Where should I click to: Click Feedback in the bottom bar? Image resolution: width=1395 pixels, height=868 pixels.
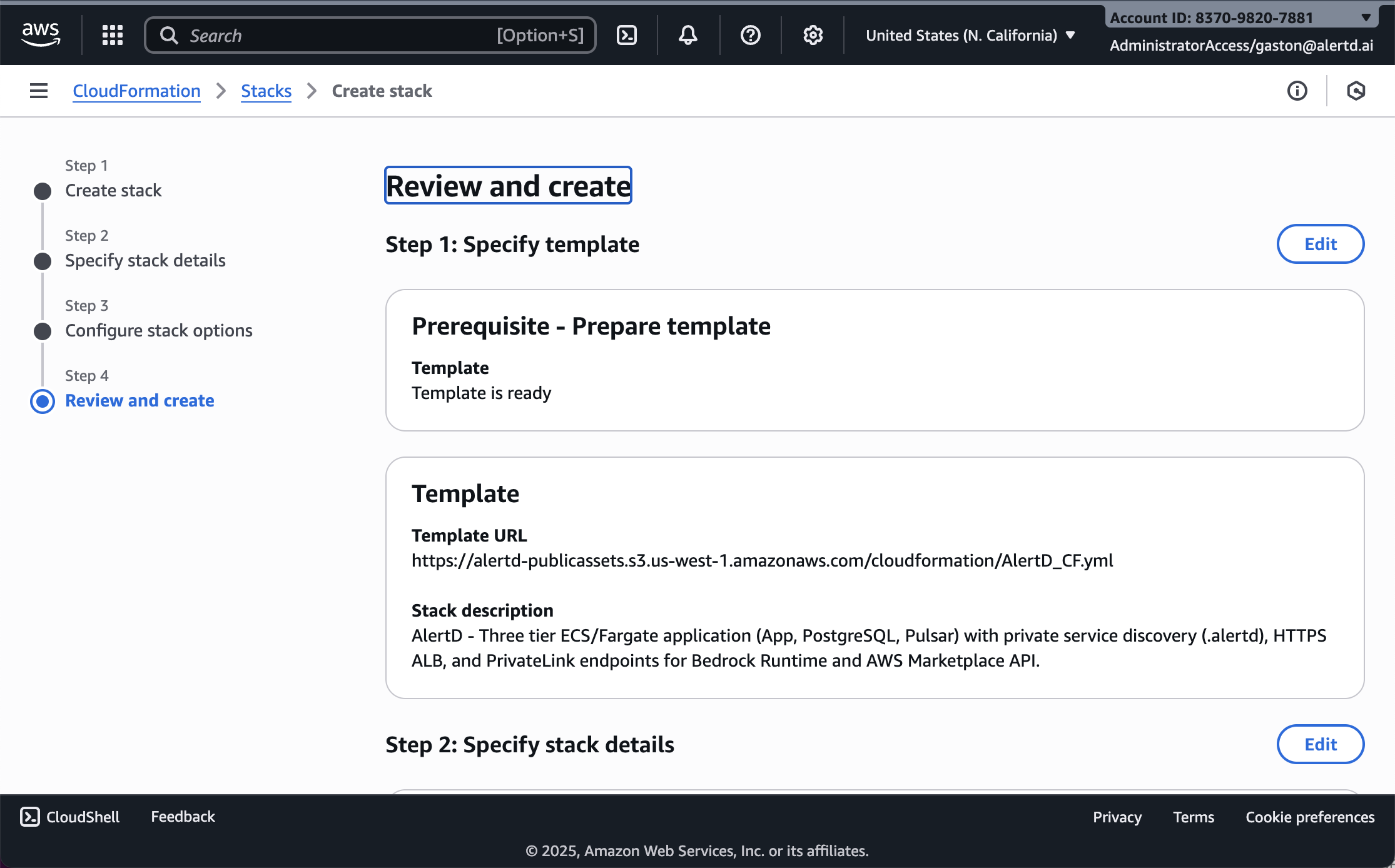pos(182,817)
